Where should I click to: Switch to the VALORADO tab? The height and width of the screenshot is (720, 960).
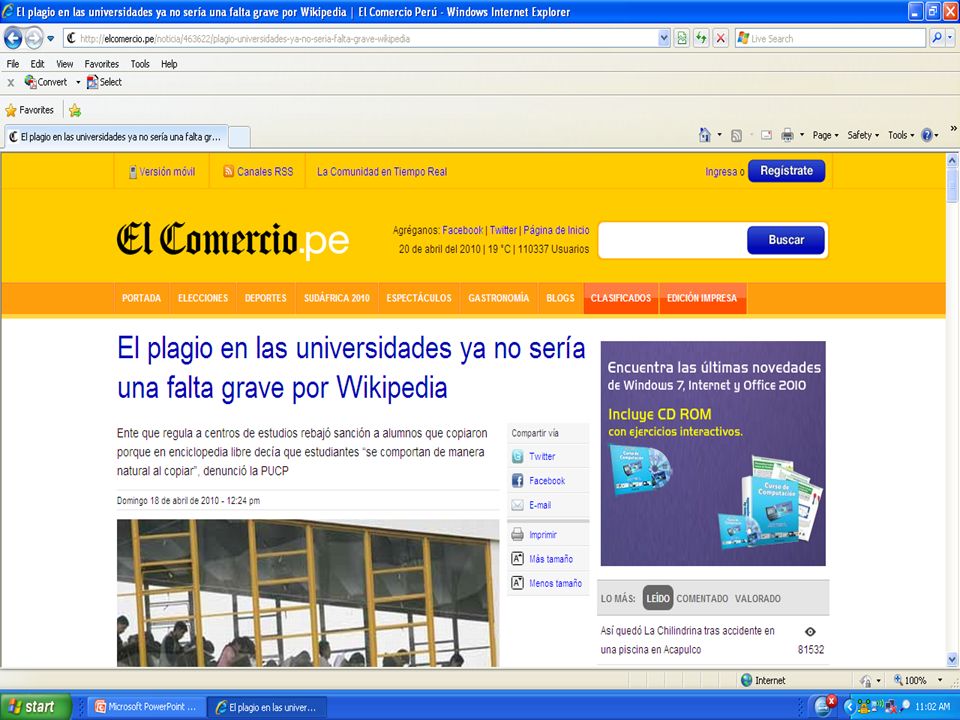[758, 598]
